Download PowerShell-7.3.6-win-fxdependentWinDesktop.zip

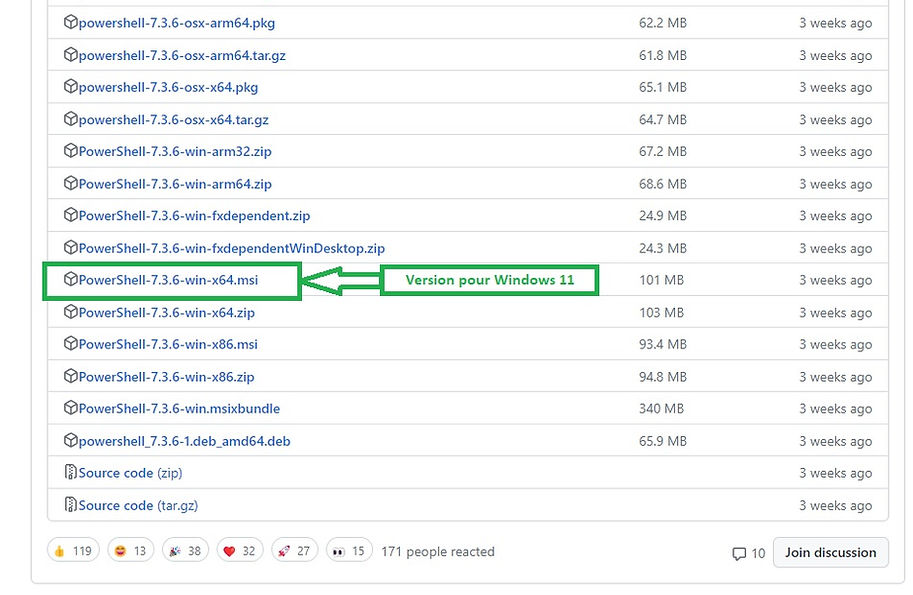pyautogui.click(x=232, y=249)
